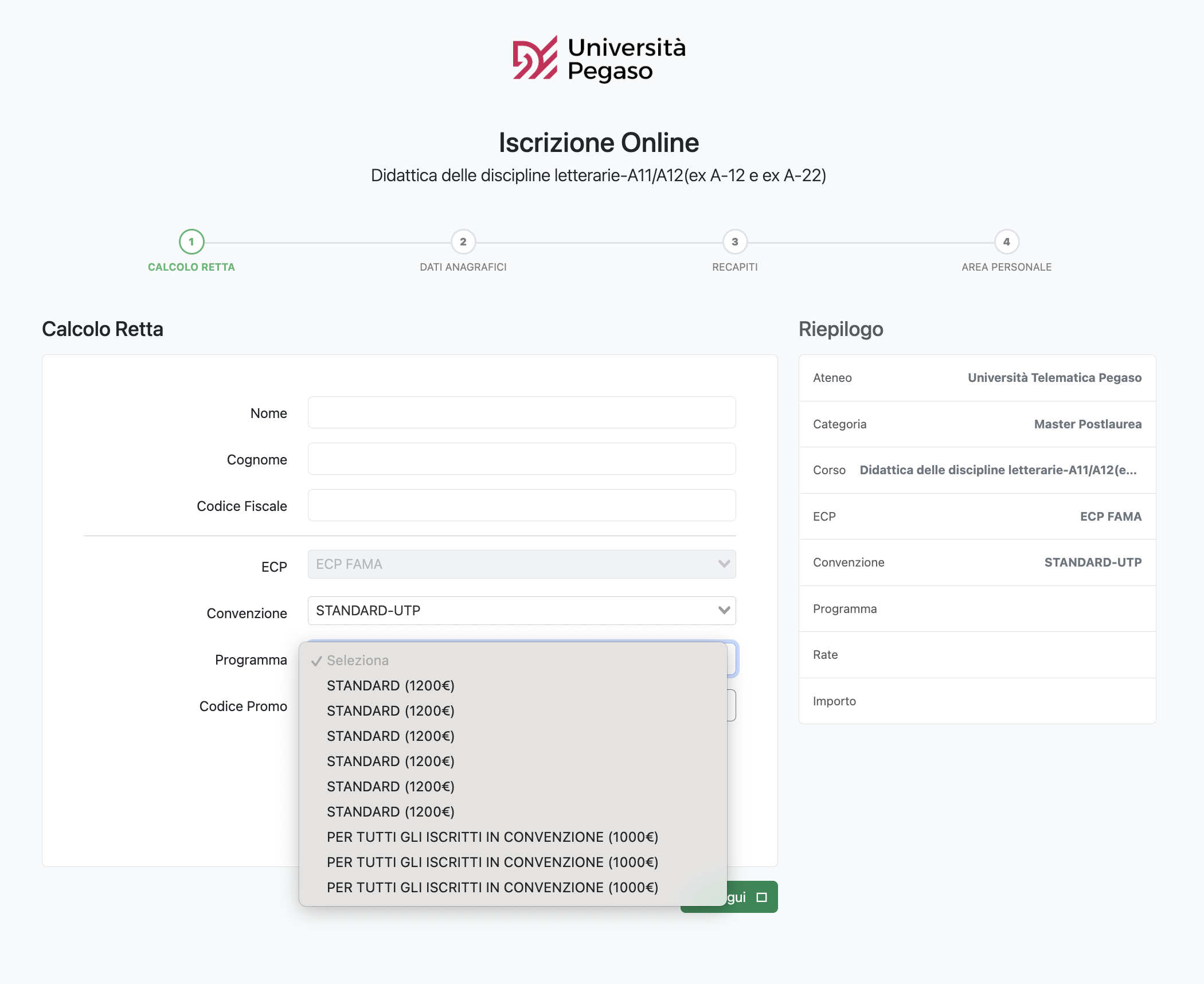Image resolution: width=1204 pixels, height=984 pixels.
Task: Click into the Nome text field
Action: pos(521,412)
